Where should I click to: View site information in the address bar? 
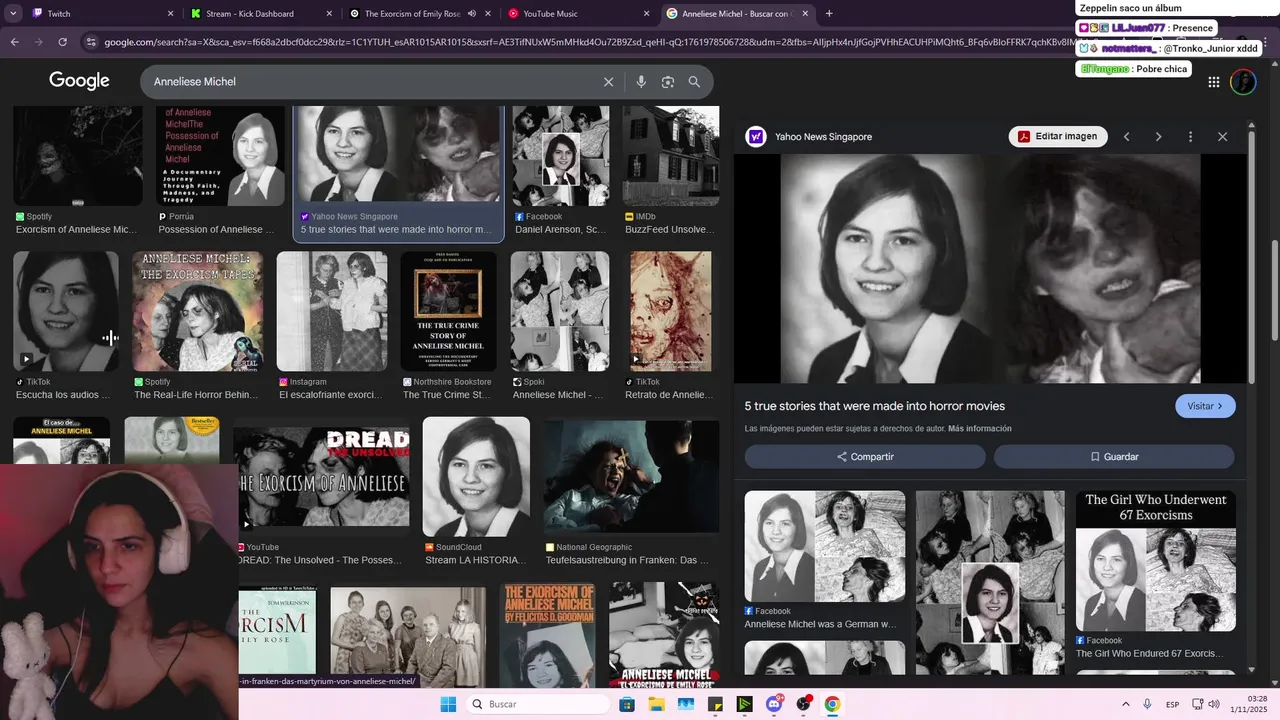pyautogui.click(x=91, y=42)
